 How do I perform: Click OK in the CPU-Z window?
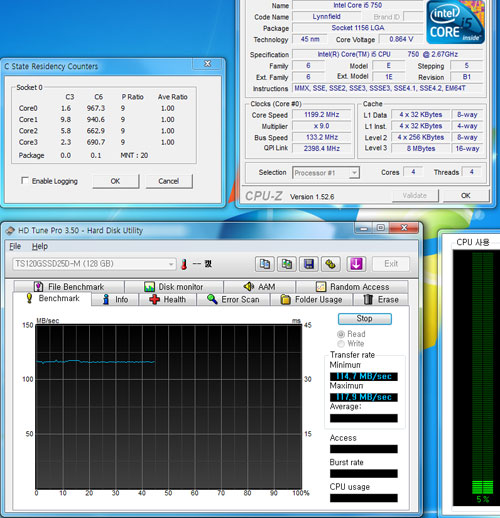[466, 195]
